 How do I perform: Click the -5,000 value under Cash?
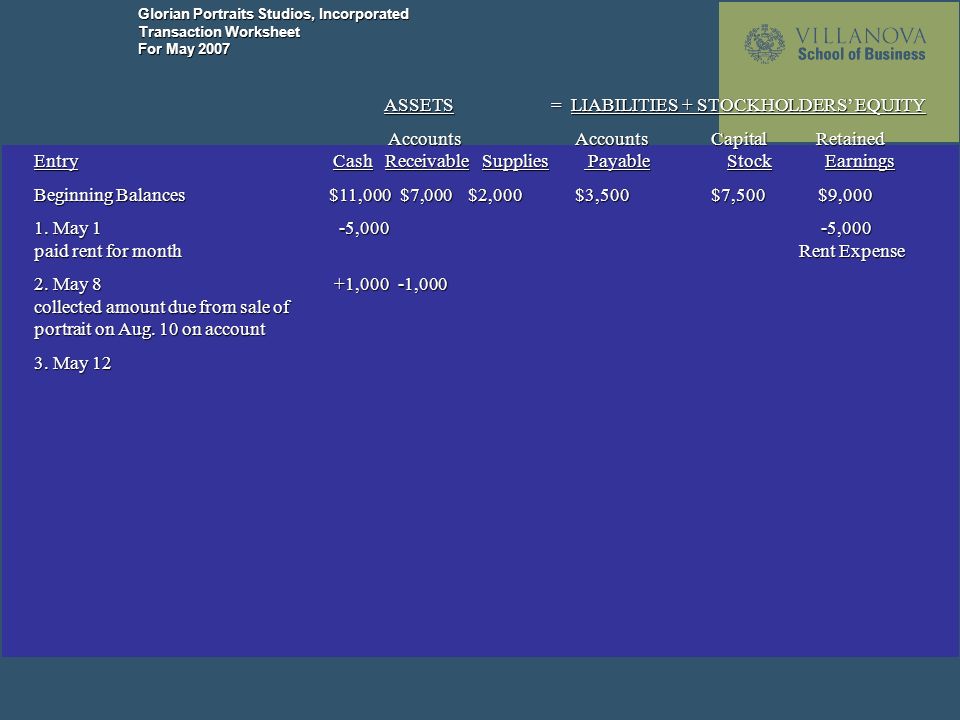364,228
